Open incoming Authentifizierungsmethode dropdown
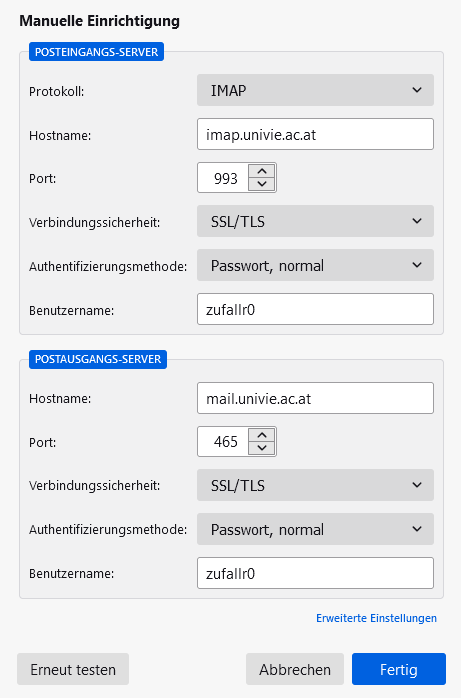The width and height of the screenshot is (461, 698). click(315, 265)
